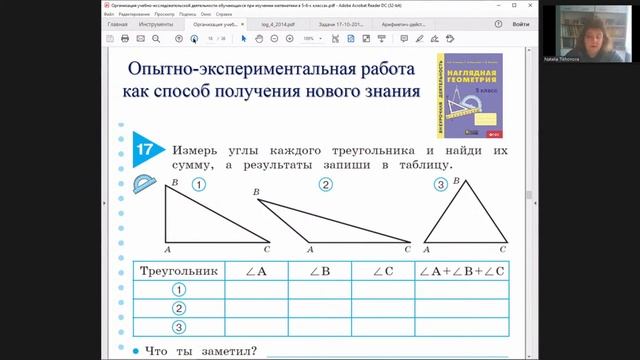Print the document with the printer icon
This screenshot has width=640, height=360.
125,39
